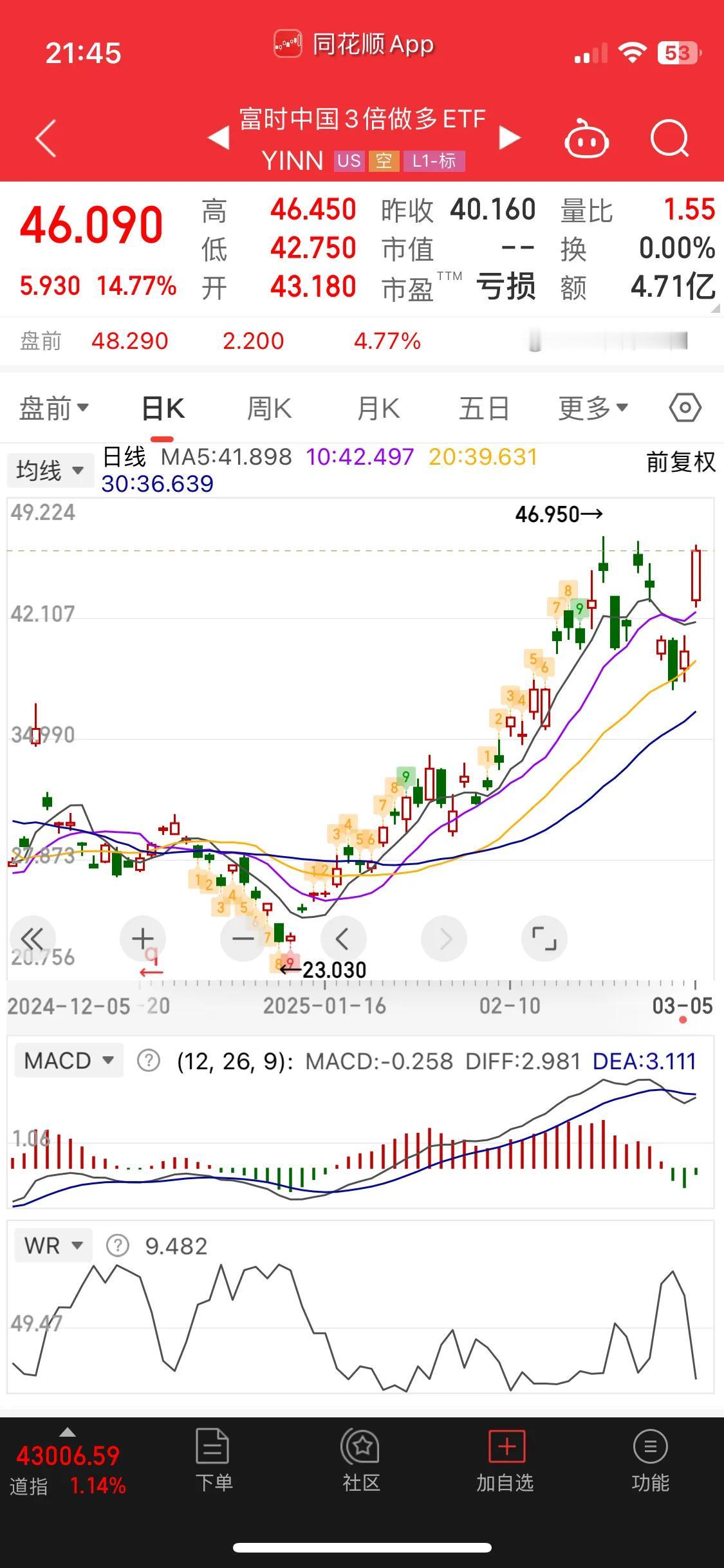Image resolution: width=724 pixels, height=1568 pixels.
Task: Expand chart to fullscreen
Action: pos(544,939)
